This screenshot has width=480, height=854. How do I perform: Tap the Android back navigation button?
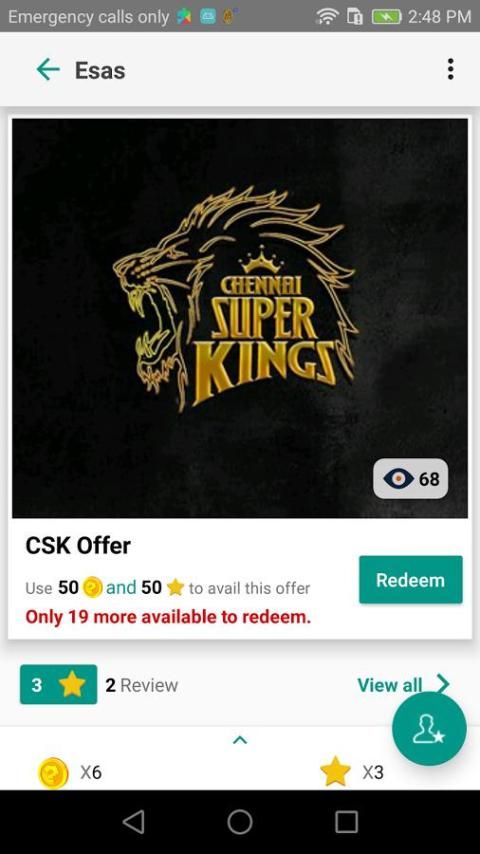[x=133, y=822]
